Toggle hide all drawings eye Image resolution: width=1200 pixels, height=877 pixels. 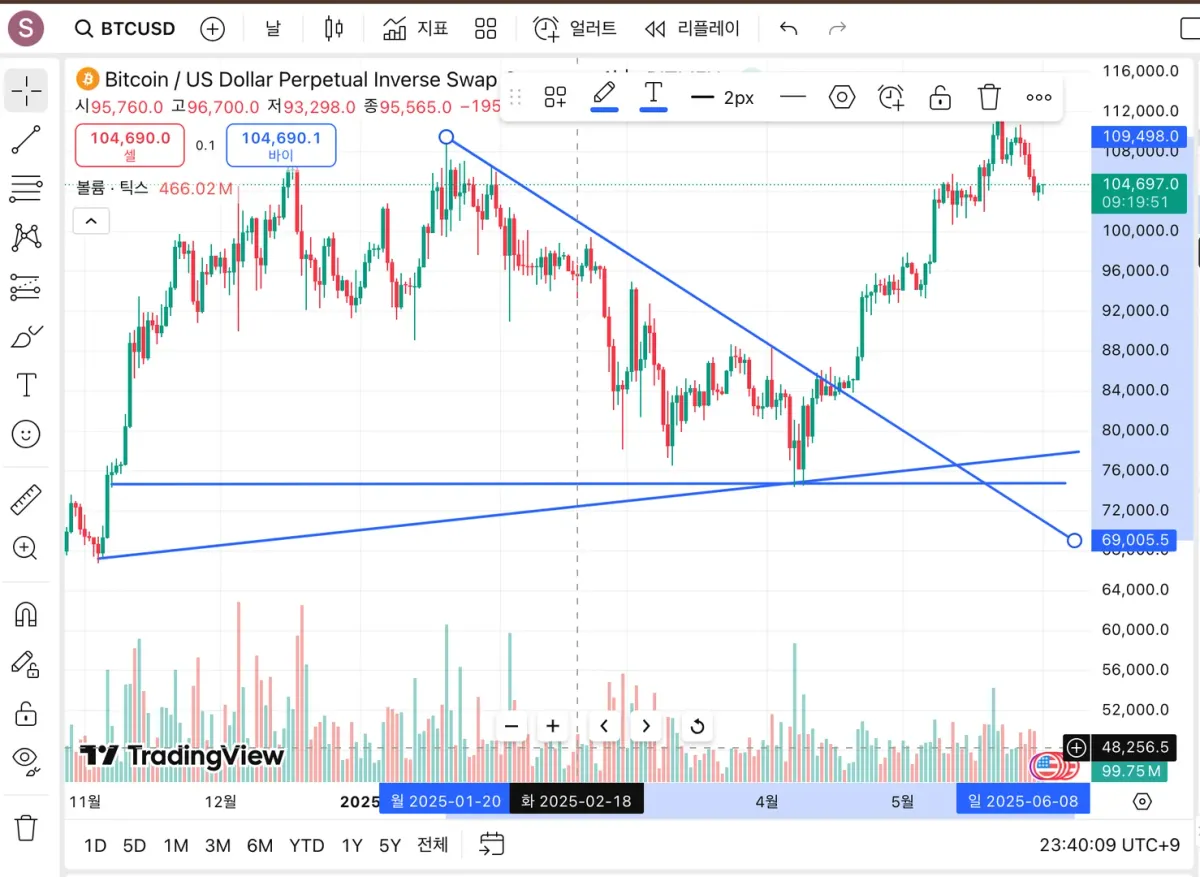click(26, 761)
